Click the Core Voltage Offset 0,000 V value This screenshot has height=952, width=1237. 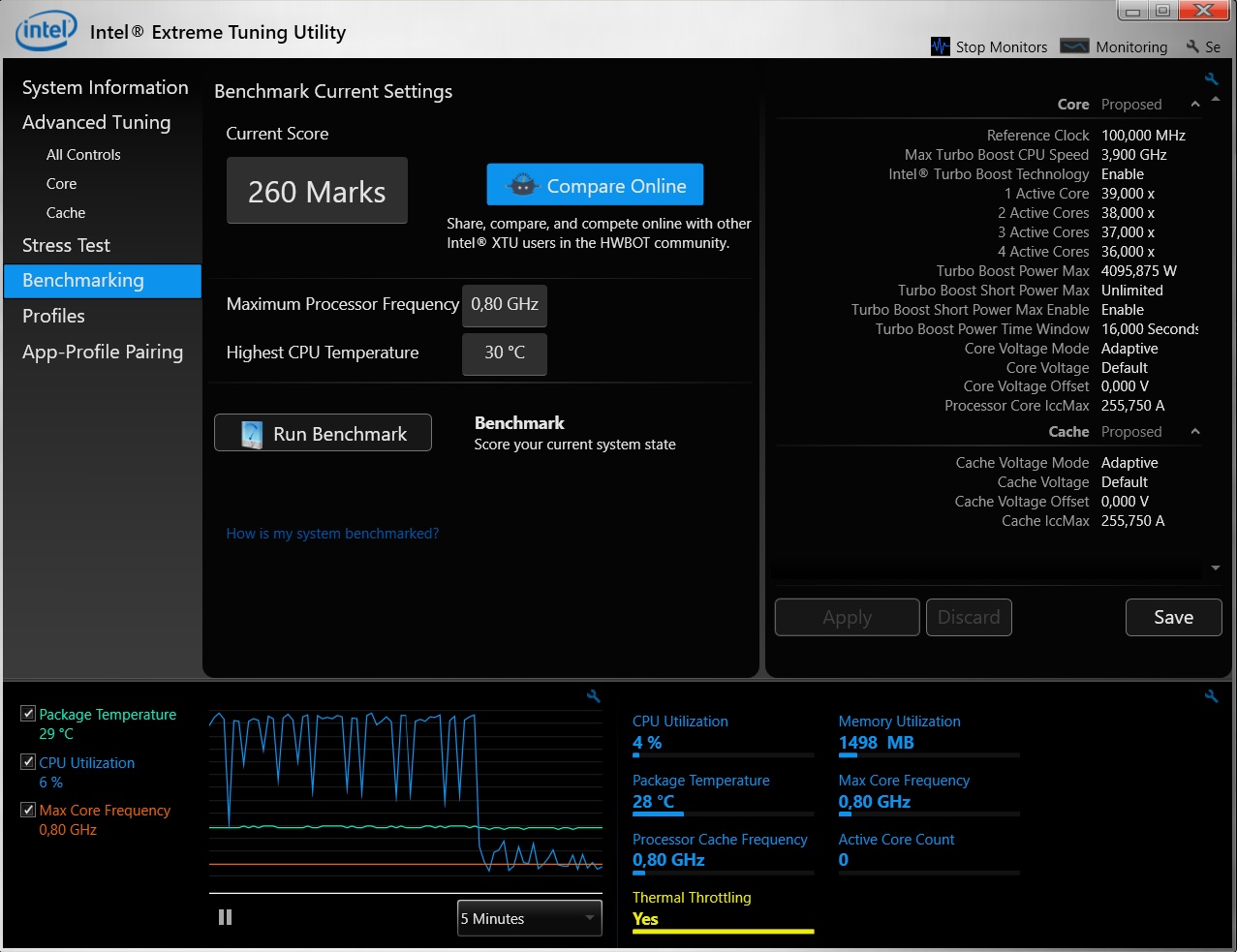(1125, 386)
